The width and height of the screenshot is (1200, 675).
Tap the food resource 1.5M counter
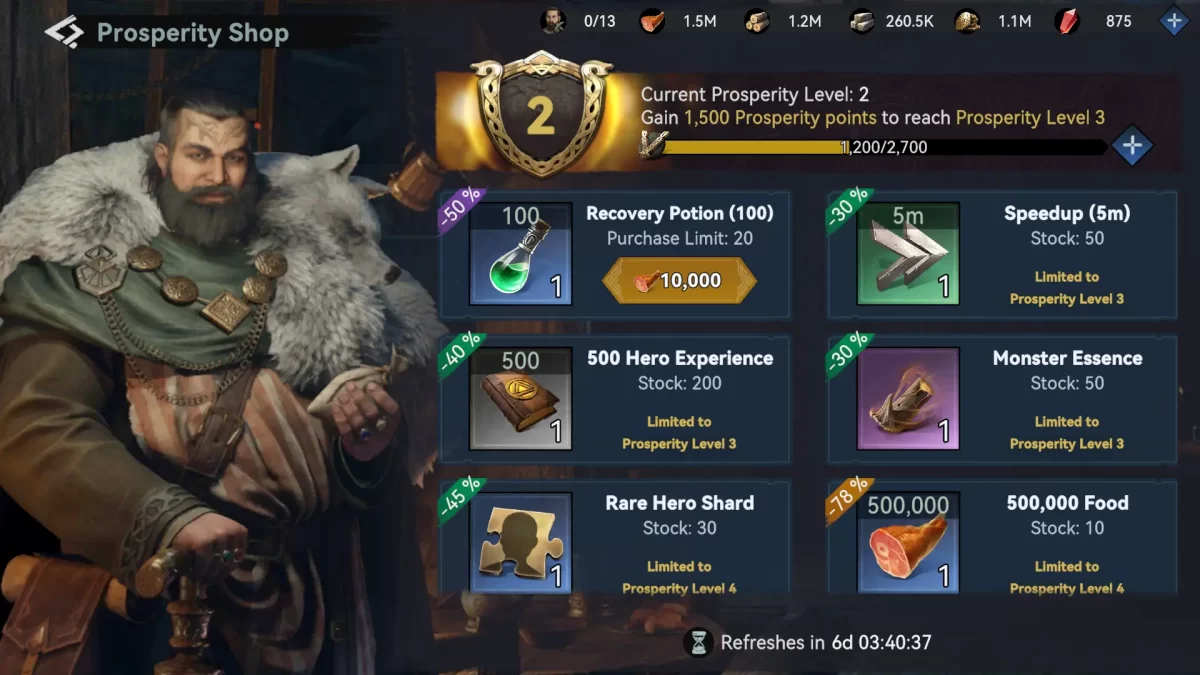point(681,21)
